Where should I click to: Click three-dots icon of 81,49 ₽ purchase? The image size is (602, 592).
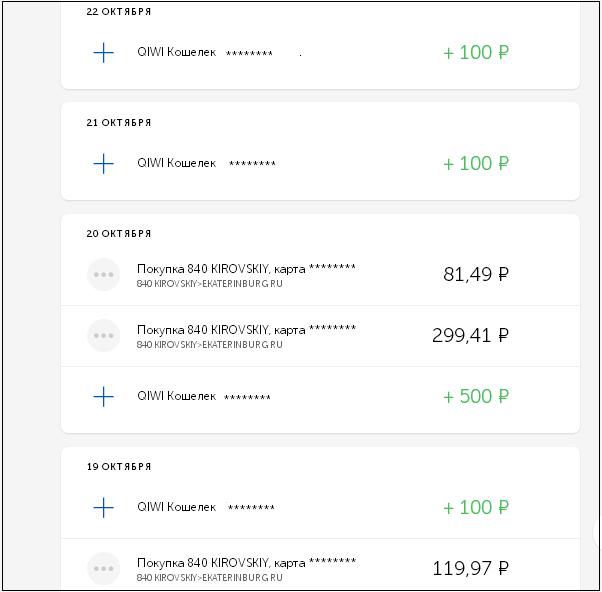point(103,275)
